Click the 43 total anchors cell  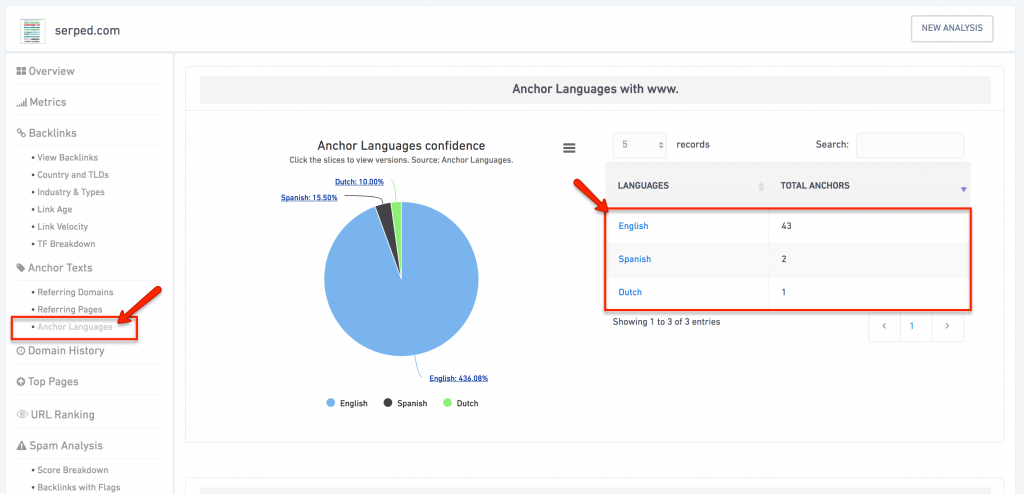coord(869,226)
